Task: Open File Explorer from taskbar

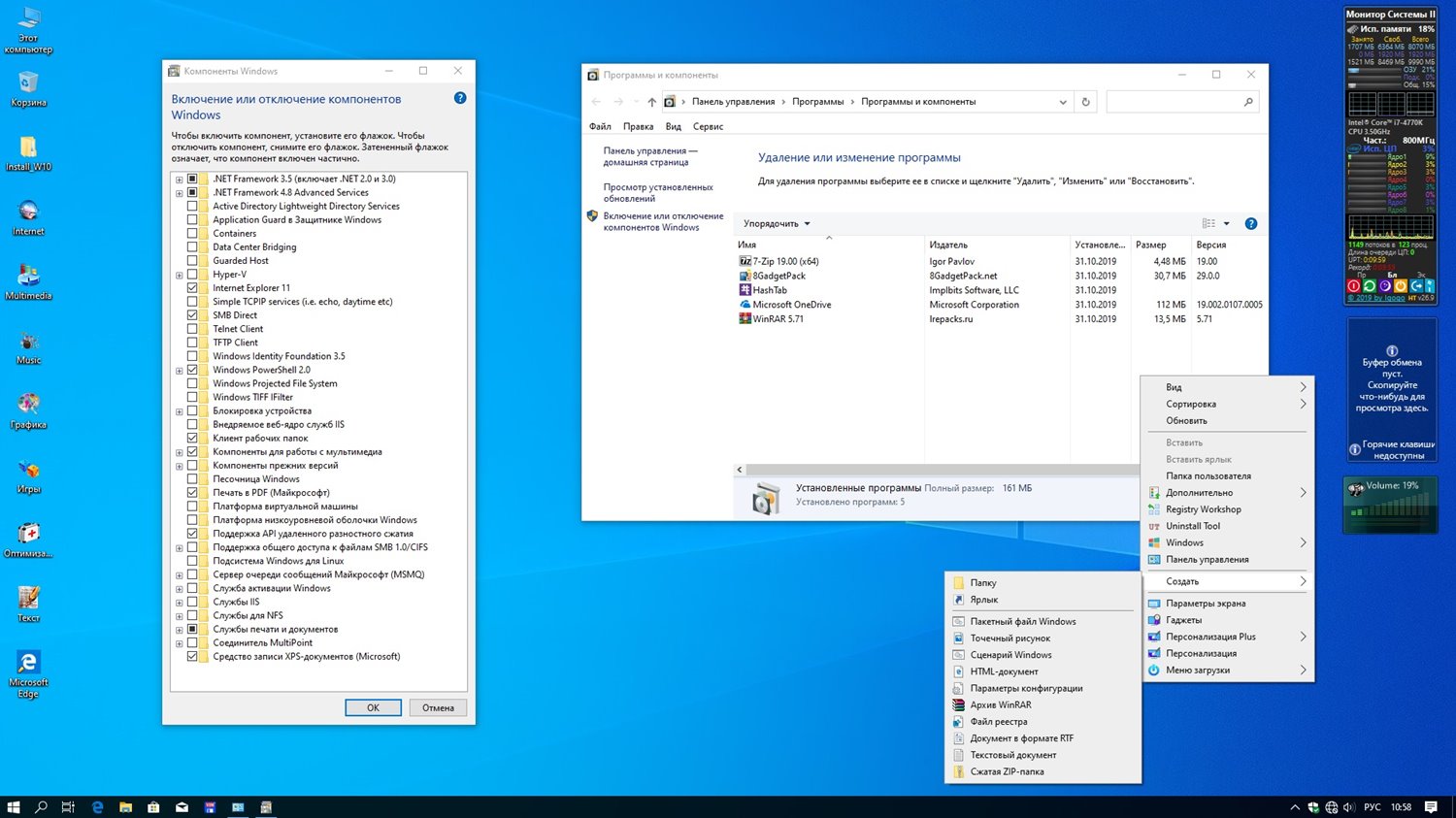Action: (x=125, y=806)
